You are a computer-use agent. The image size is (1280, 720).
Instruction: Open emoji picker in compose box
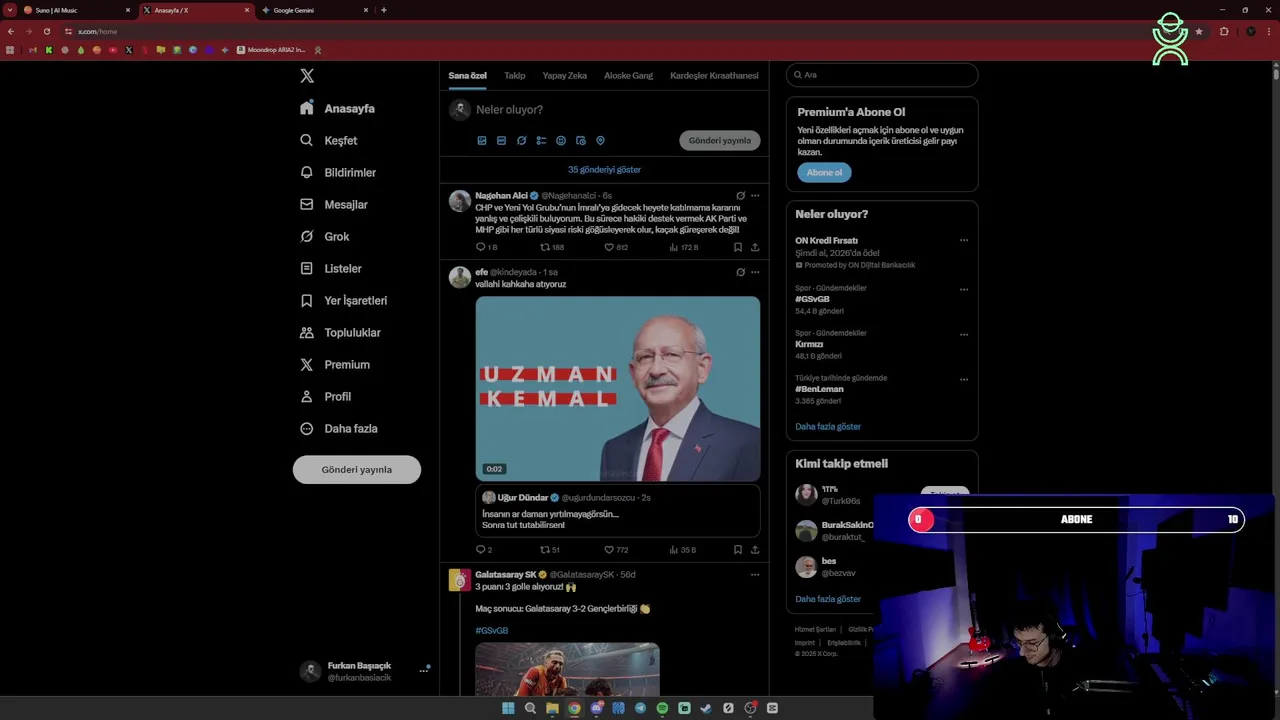561,141
